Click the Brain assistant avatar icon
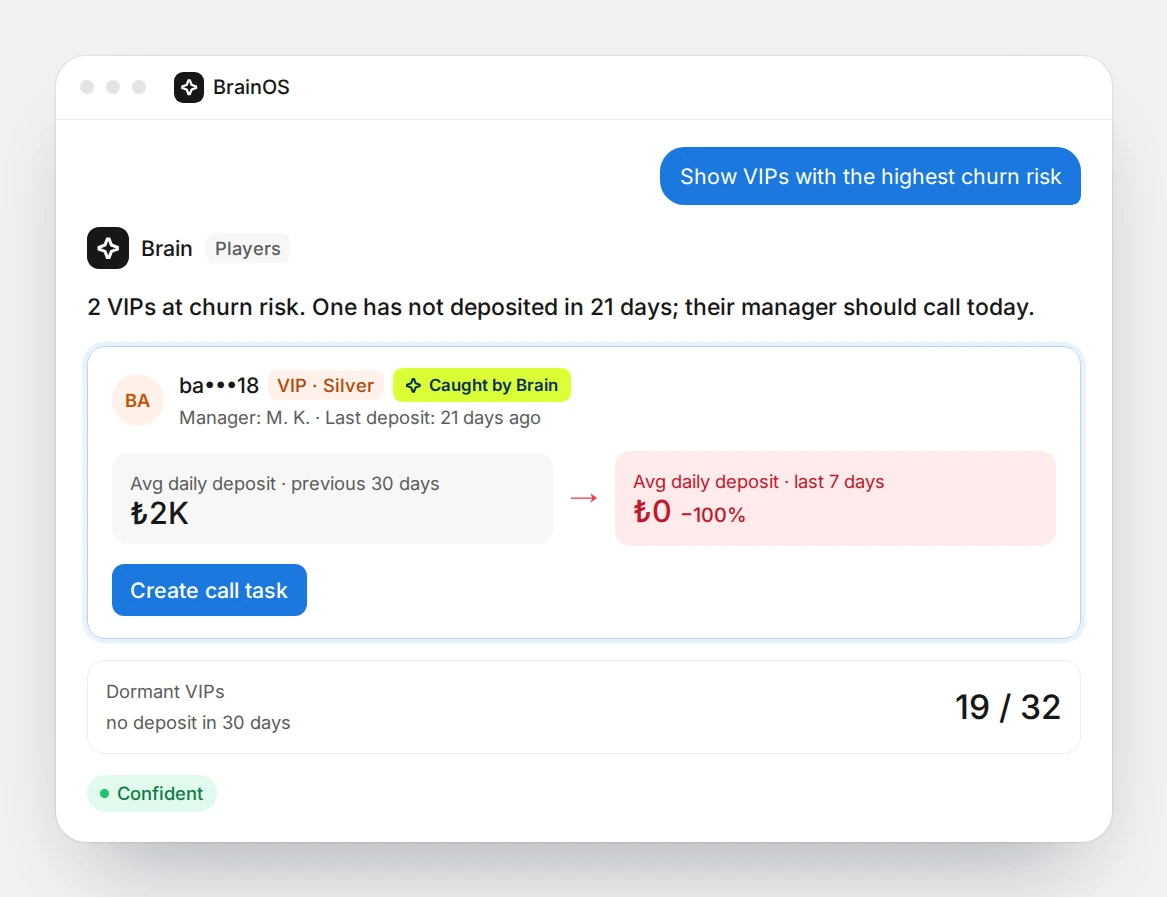 [108, 248]
